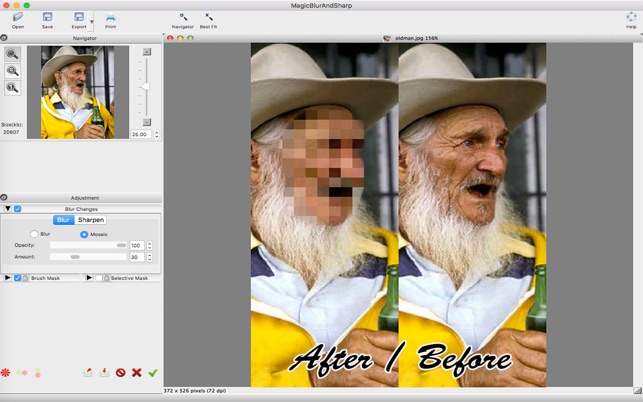Click the Save toolbar icon
Viewport: 643px width, 402px height.
click(x=47, y=18)
